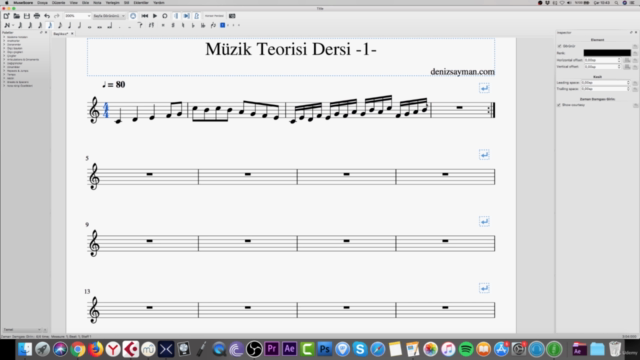Toggle the metronome button
Screen dimensions: 640x360
pyautogui.click(x=196, y=16)
